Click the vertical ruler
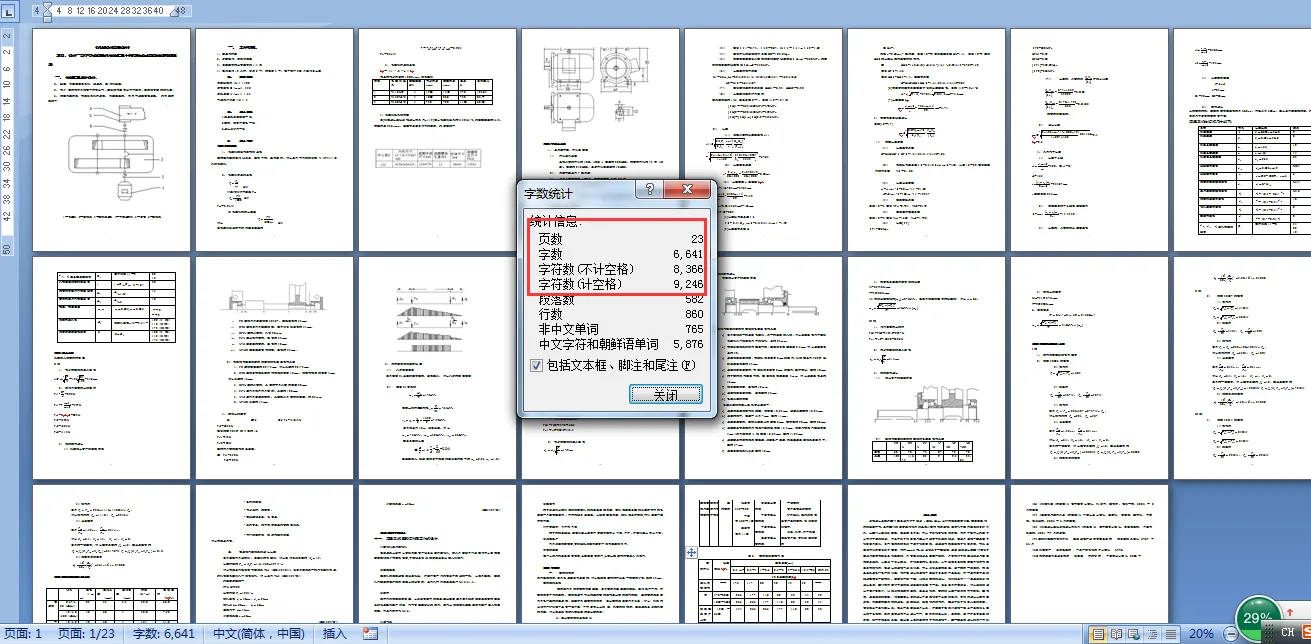The image size is (1311, 644). tap(7, 140)
